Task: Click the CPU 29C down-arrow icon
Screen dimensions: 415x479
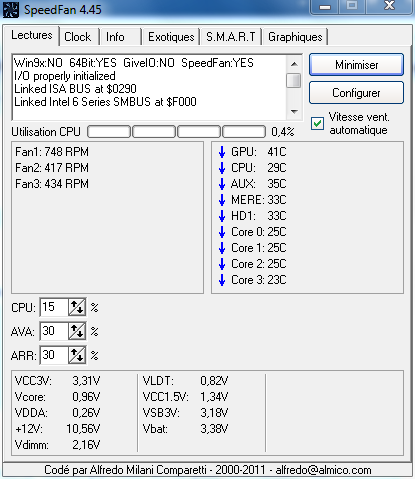Action: pos(222,168)
